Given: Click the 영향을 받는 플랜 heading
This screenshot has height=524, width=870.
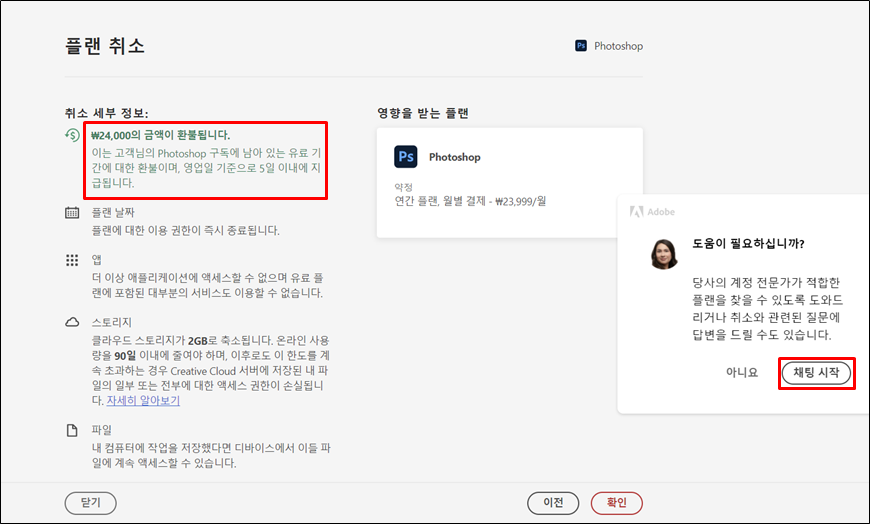Looking at the screenshot, I should coord(423,113).
